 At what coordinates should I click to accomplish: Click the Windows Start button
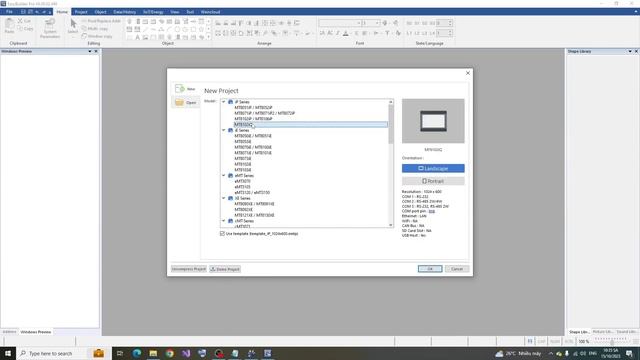coord(8,353)
